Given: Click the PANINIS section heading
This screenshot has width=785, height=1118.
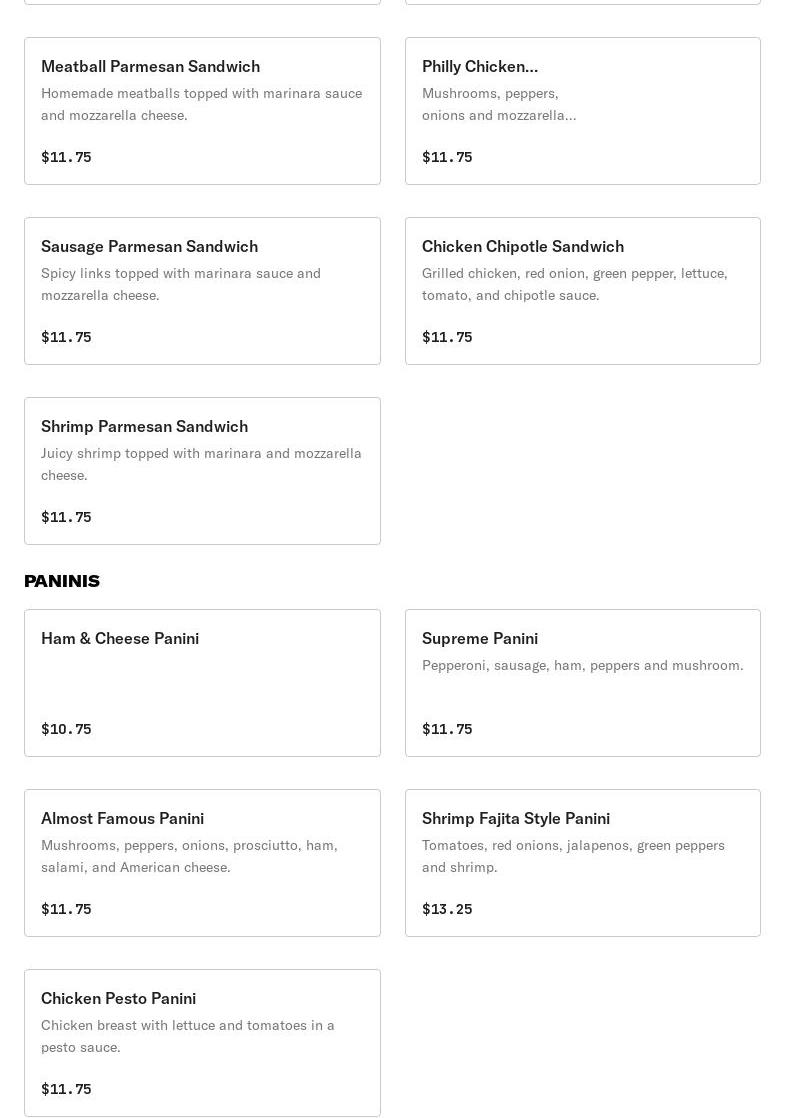Looking at the screenshot, I should [x=62, y=581].
